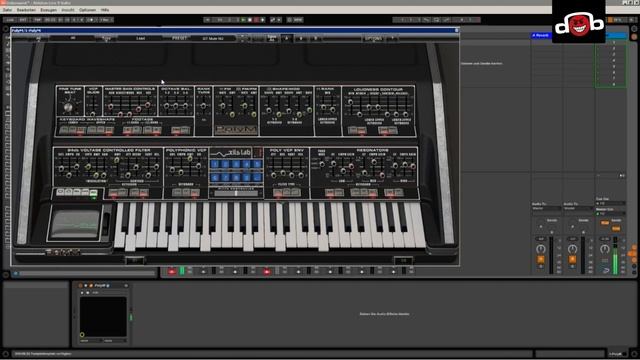
Task: Click the second track's pan knob
Action: pyautogui.click(x=572, y=249)
